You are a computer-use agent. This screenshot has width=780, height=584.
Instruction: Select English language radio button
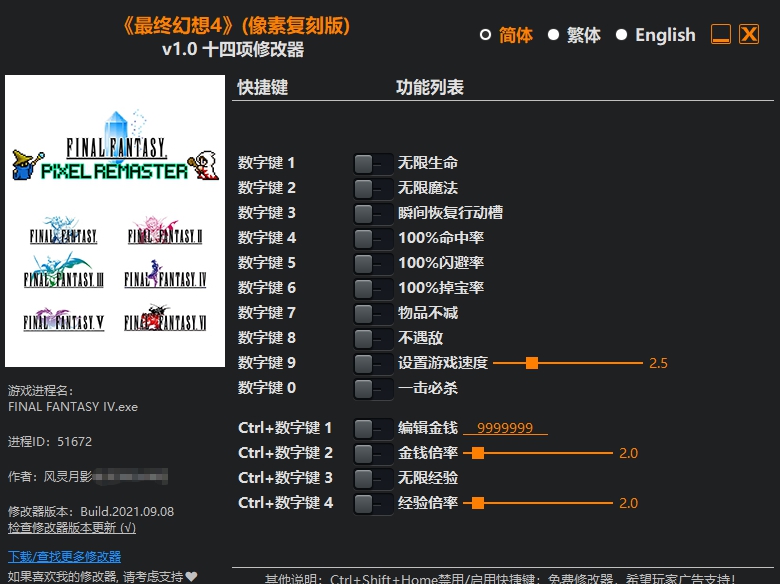tap(621, 35)
